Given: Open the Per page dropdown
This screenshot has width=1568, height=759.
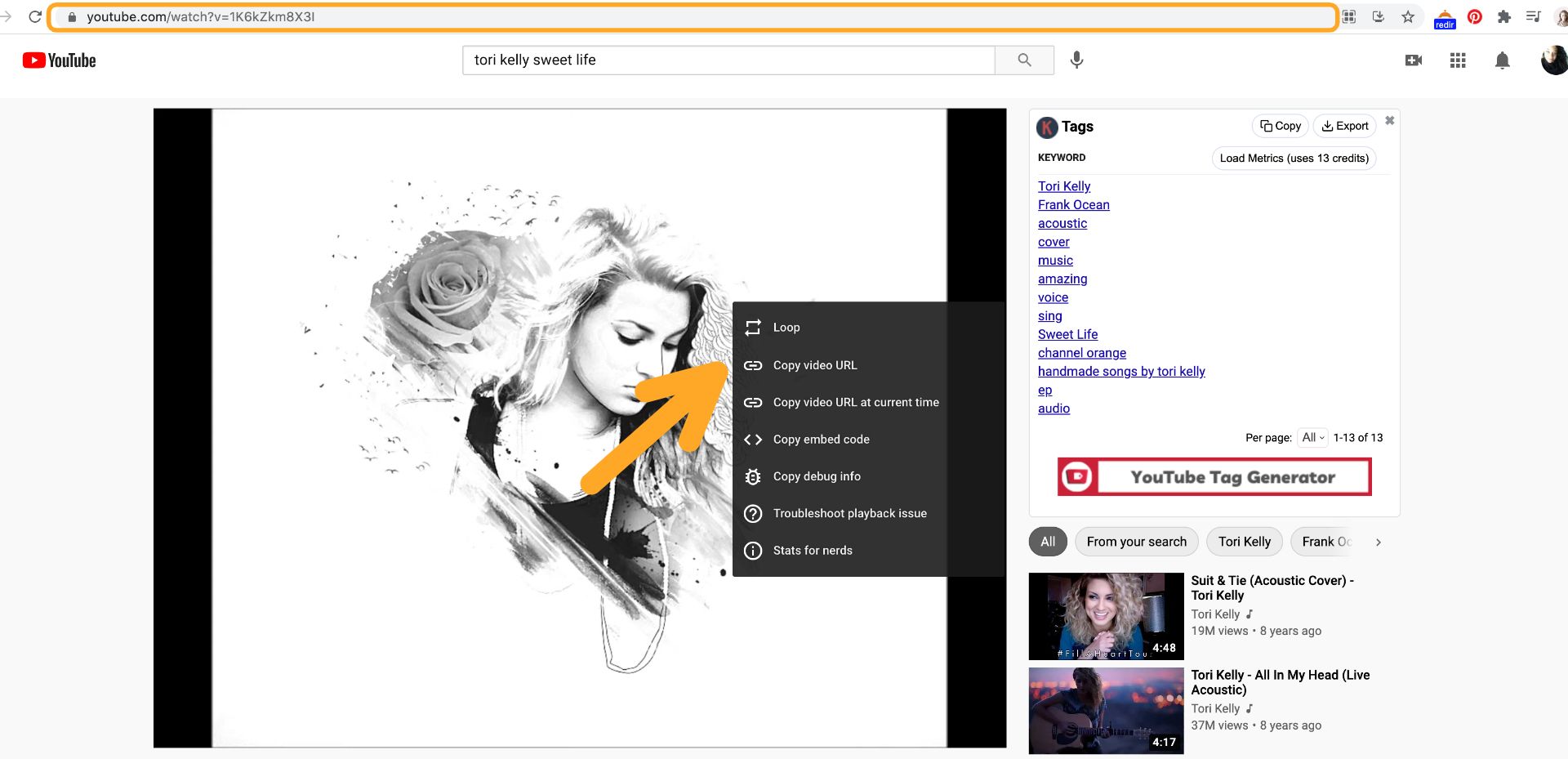Looking at the screenshot, I should 1313,438.
